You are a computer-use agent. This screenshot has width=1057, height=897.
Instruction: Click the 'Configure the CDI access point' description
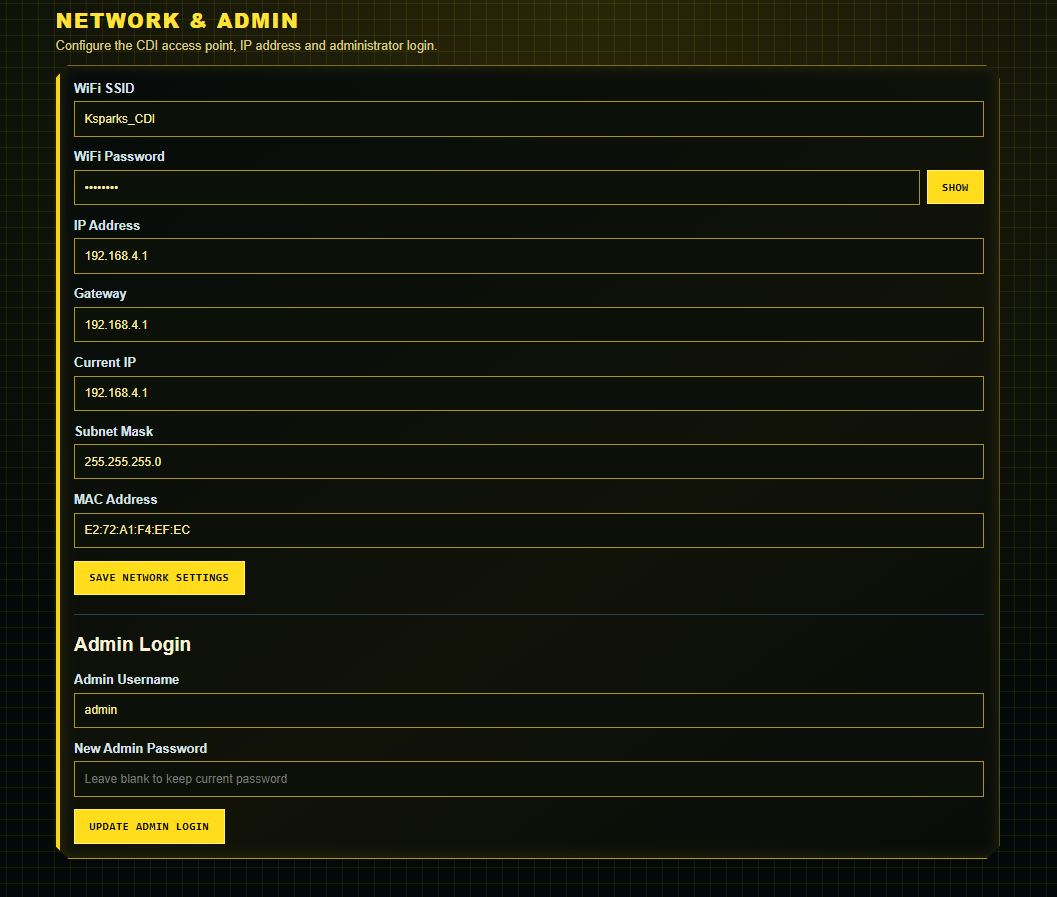click(246, 46)
